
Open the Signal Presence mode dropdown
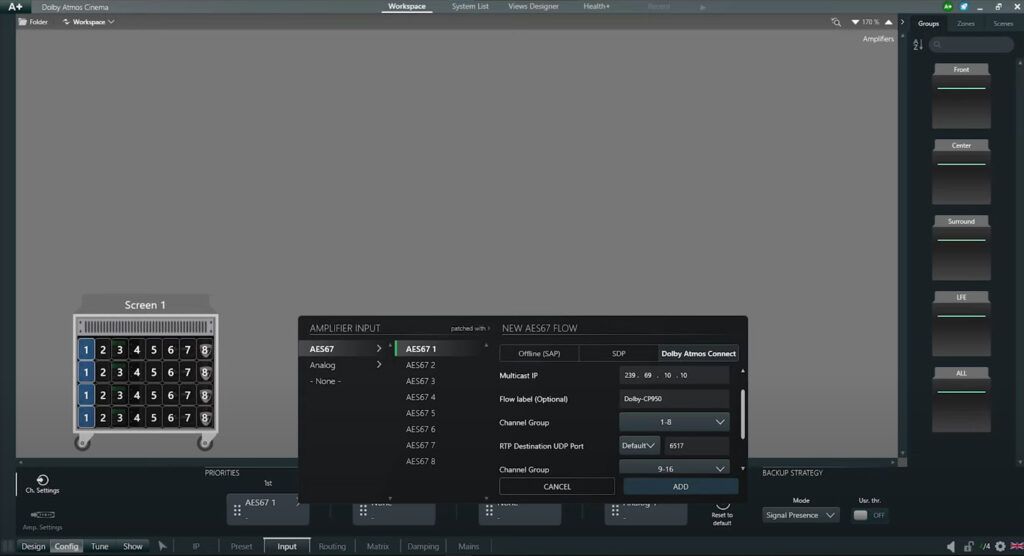(800, 515)
